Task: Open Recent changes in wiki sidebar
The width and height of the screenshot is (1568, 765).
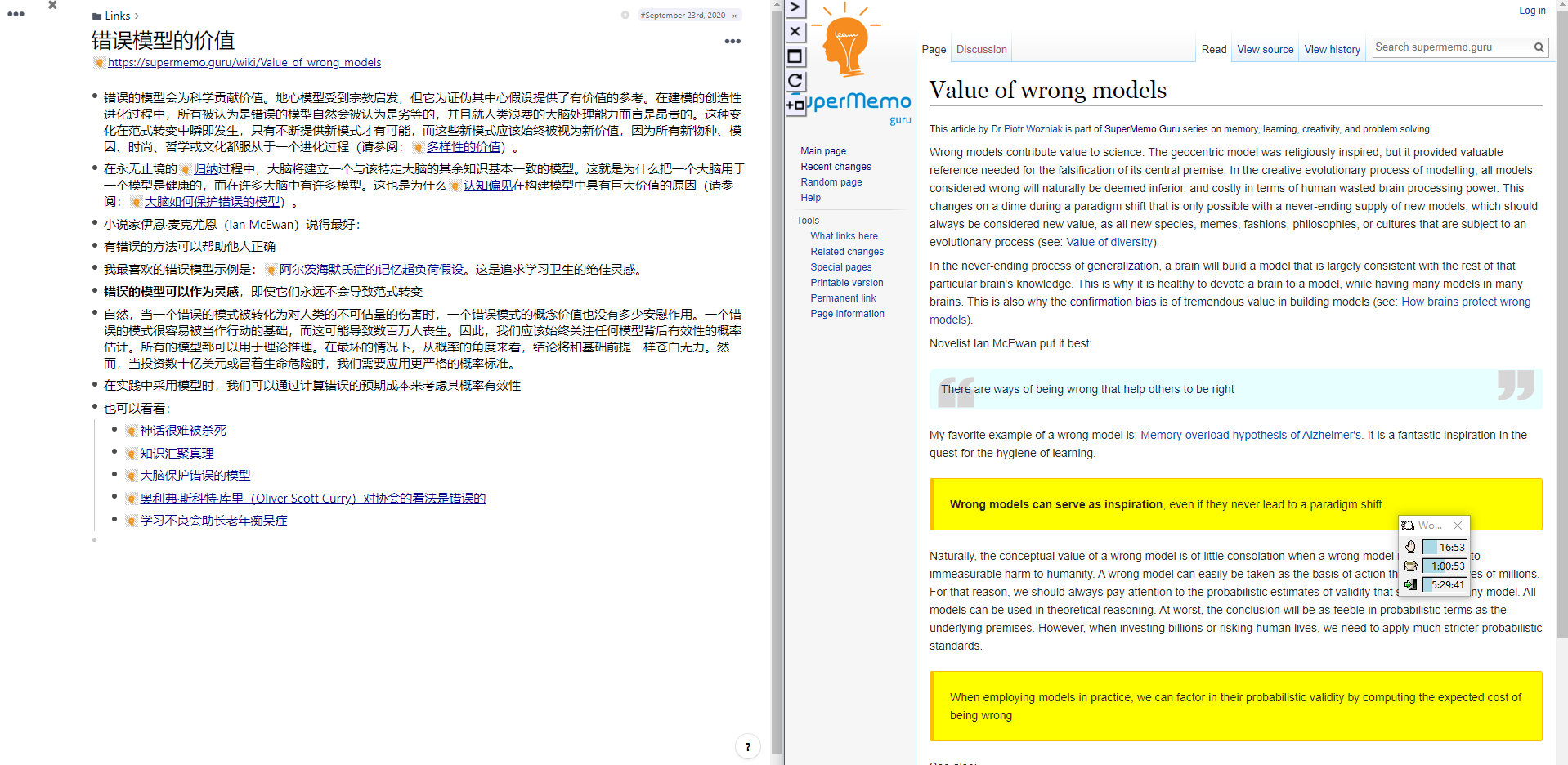Action: pyautogui.click(x=836, y=167)
